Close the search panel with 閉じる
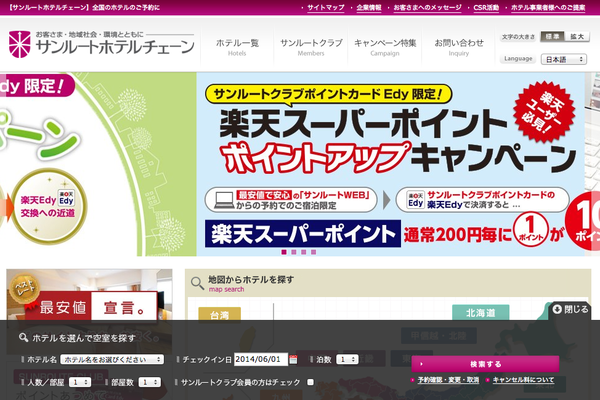This screenshot has height=400, width=600. tap(570, 309)
